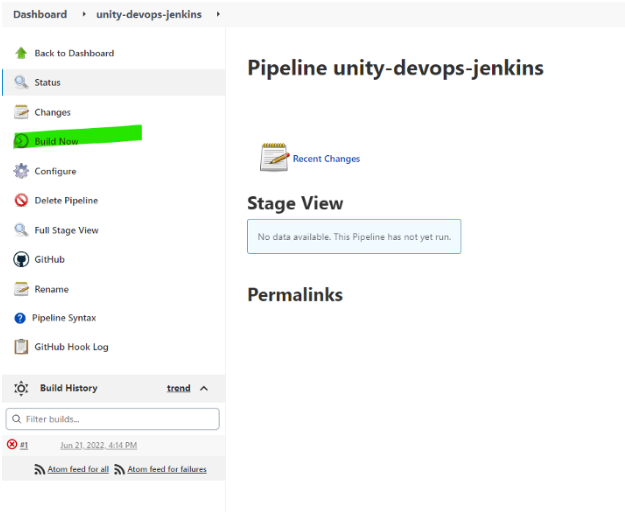Open Full Stage View
Viewport: 625px width, 521px height.
point(66,230)
